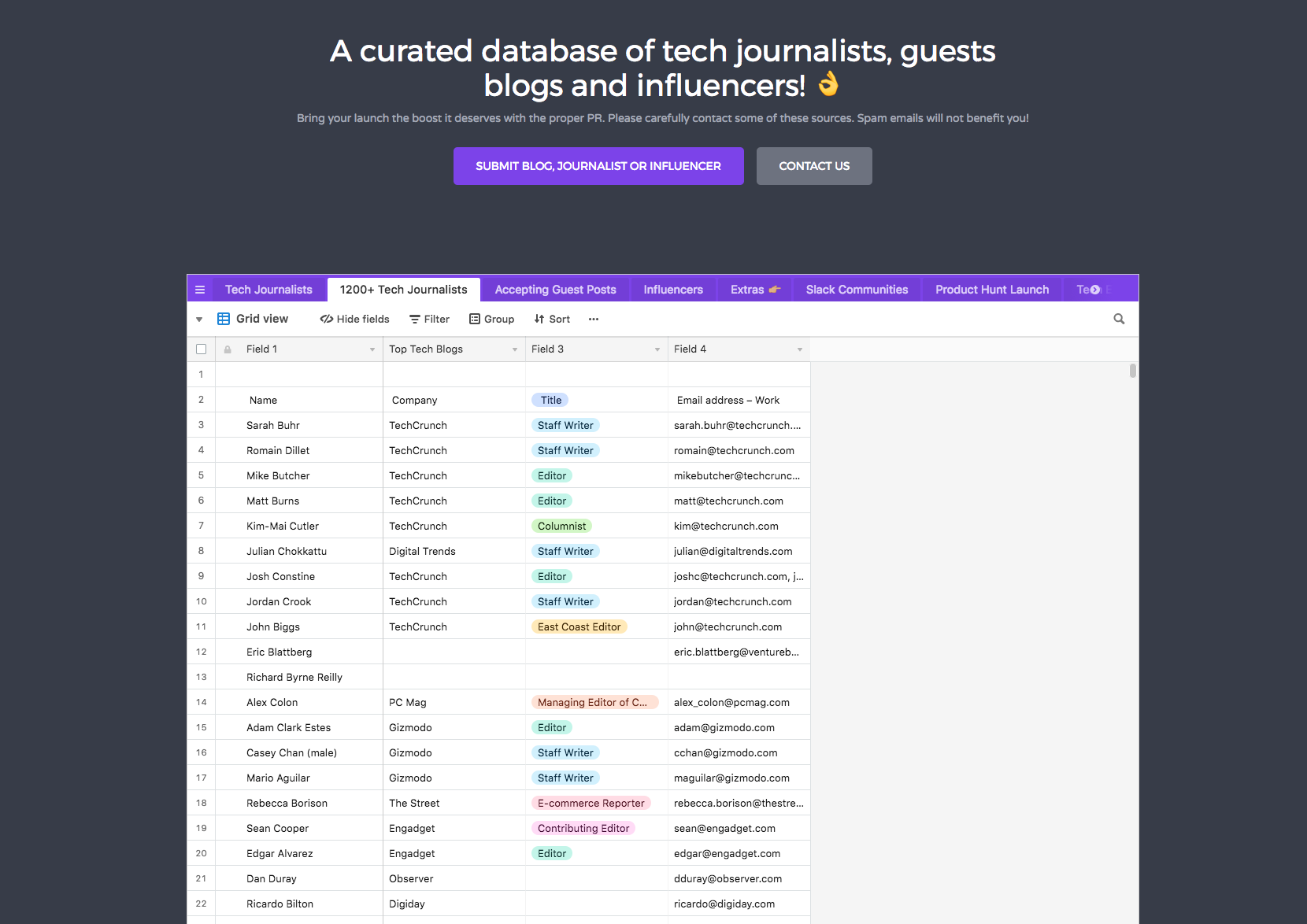Click the 'Company' cell in row 2

454,400
